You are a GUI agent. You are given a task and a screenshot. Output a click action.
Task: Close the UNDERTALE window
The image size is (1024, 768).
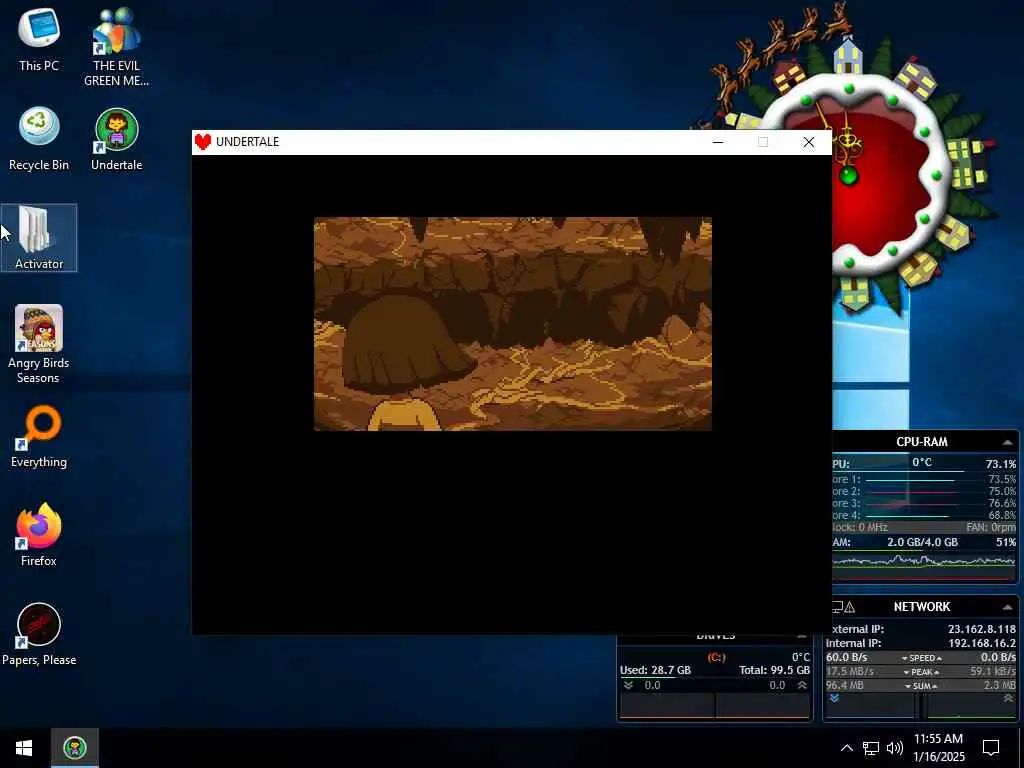pyautogui.click(x=808, y=142)
